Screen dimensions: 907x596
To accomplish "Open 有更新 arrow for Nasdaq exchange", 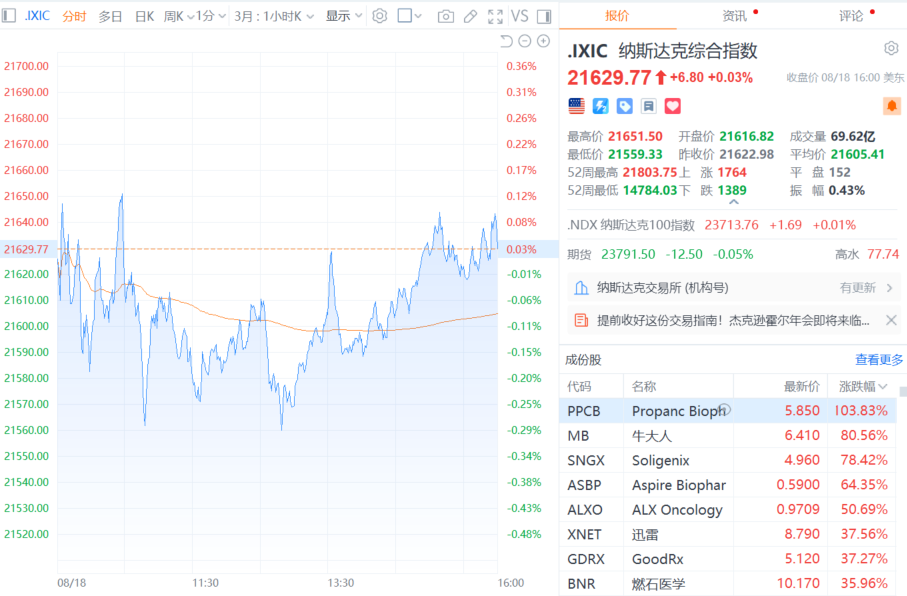I will [x=890, y=288].
